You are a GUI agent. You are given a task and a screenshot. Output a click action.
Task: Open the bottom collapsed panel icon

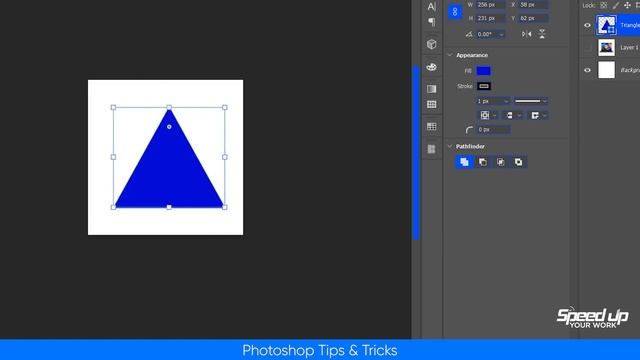(x=431, y=149)
